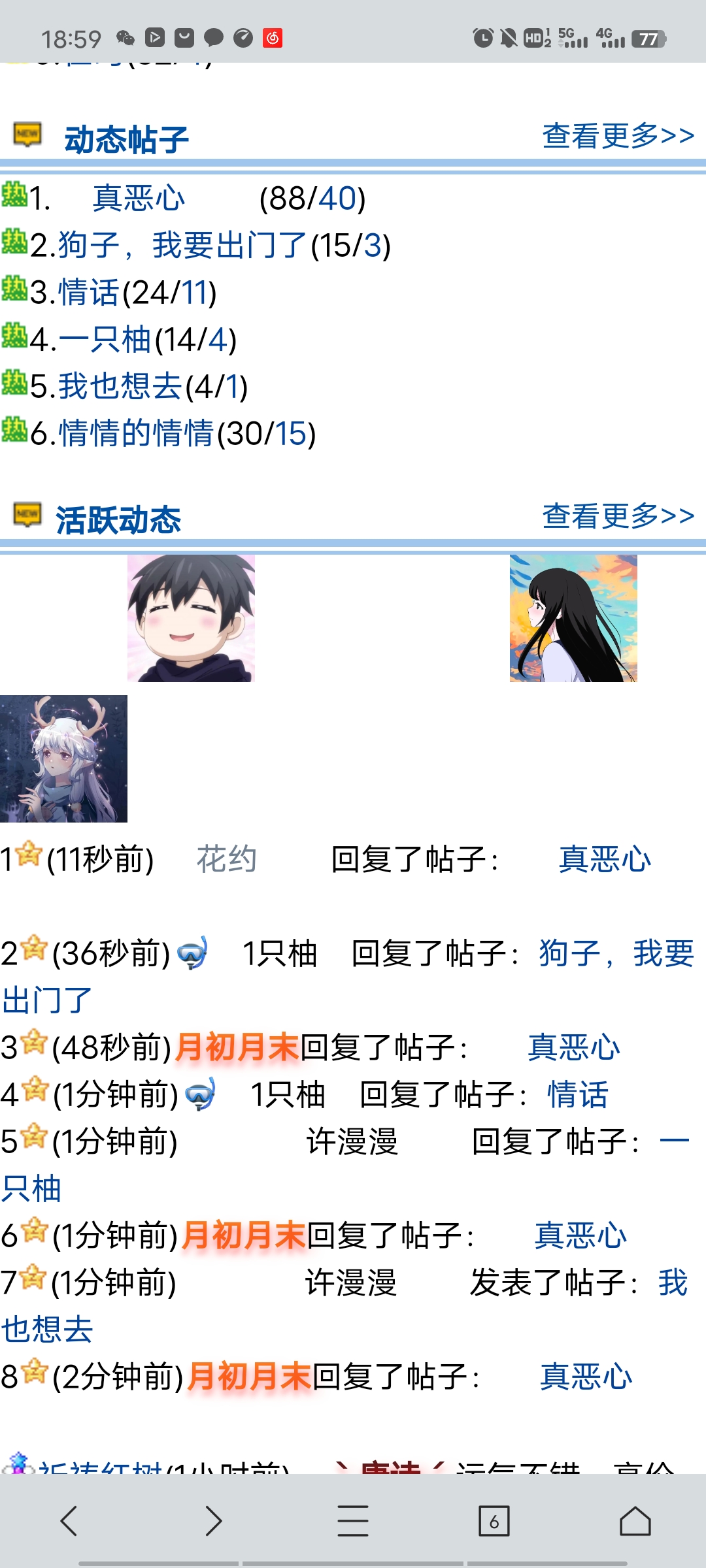Open the tab switcher showing 6
706x1568 pixels.
(494, 1522)
